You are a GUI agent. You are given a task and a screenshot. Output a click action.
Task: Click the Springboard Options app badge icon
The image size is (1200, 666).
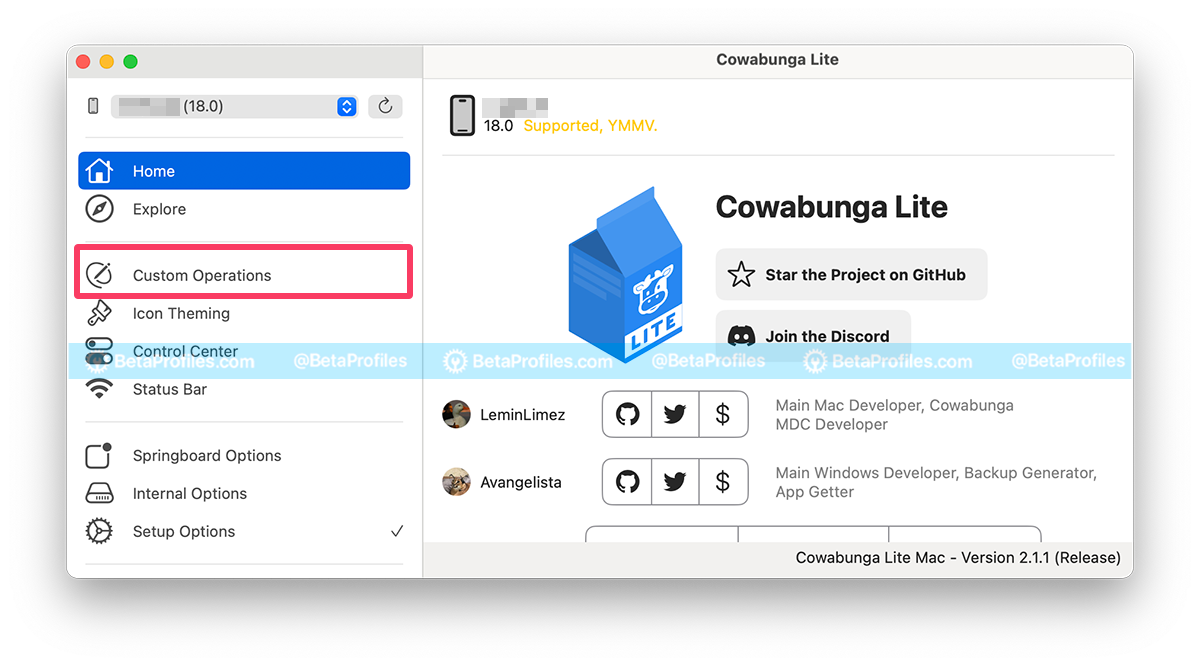coord(99,455)
